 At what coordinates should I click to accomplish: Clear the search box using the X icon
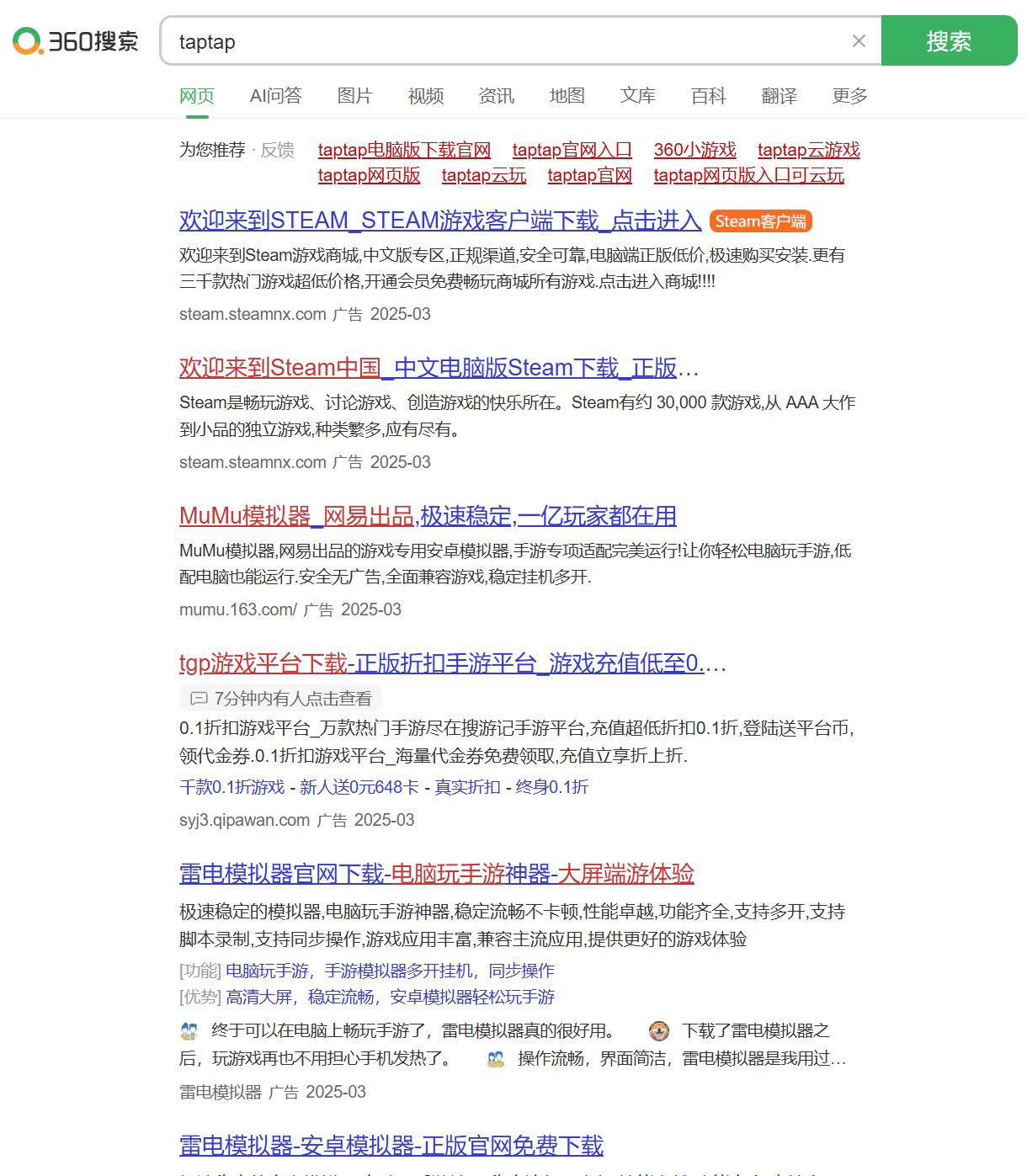click(x=858, y=40)
